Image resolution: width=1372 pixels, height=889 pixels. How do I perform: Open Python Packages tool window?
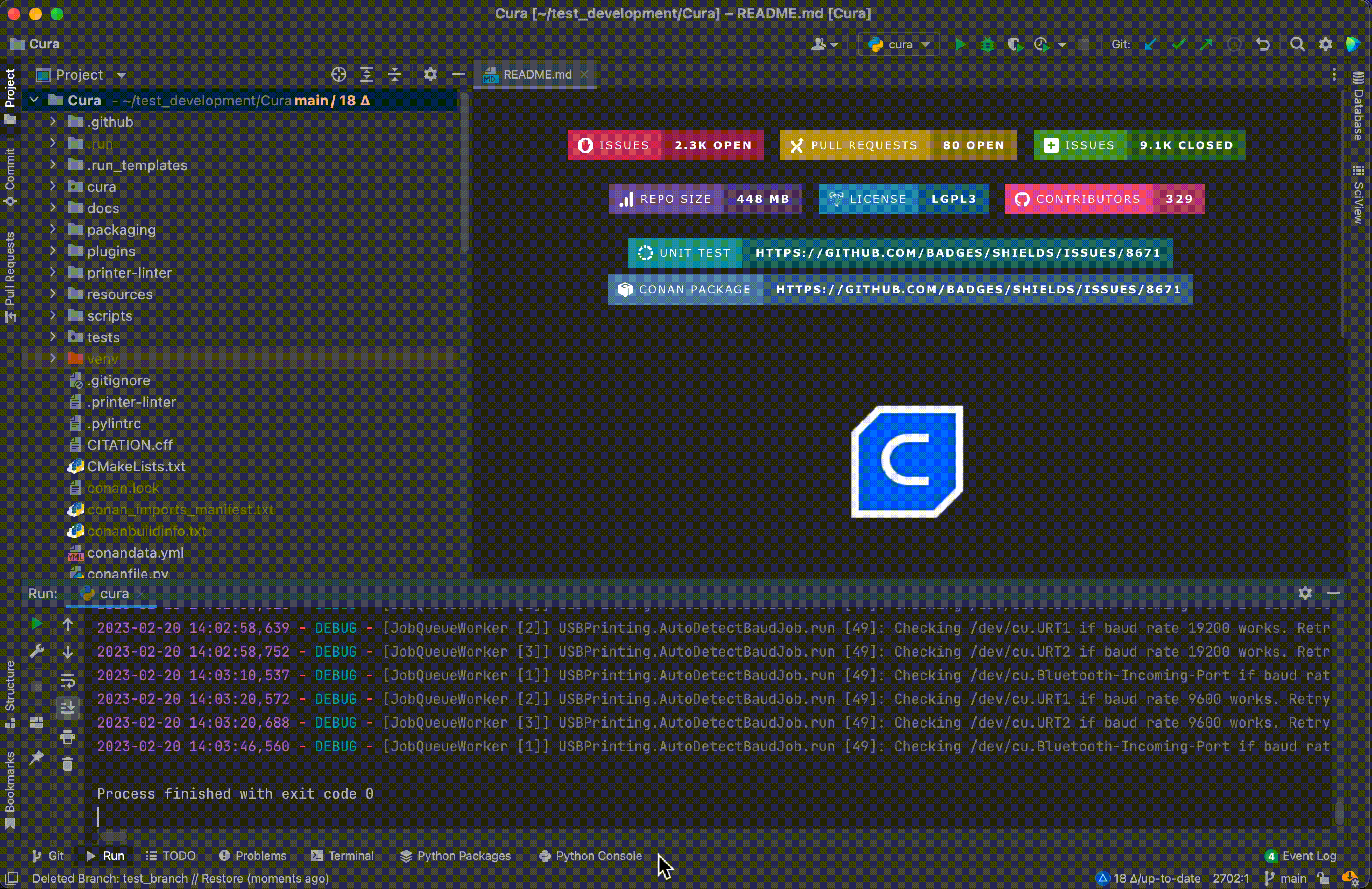pyautogui.click(x=455, y=856)
